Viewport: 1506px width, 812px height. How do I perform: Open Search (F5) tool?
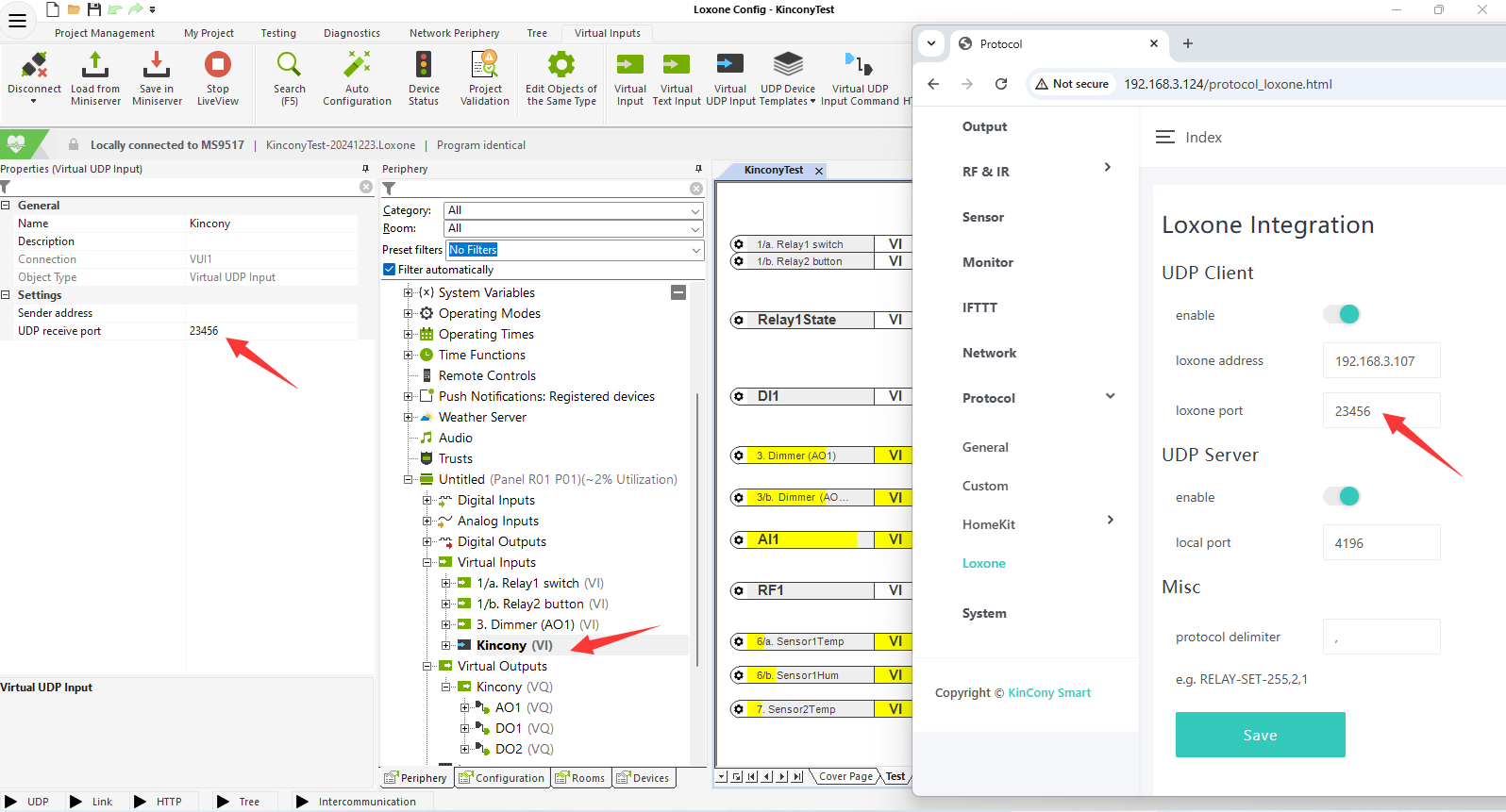(289, 66)
